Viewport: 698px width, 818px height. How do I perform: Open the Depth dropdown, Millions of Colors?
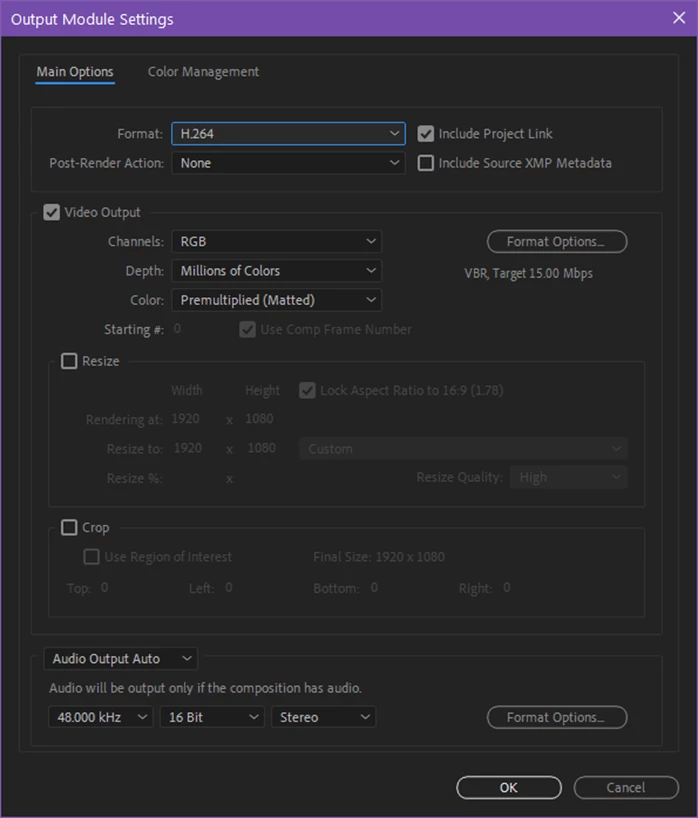pyautogui.click(x=276, y=271)
